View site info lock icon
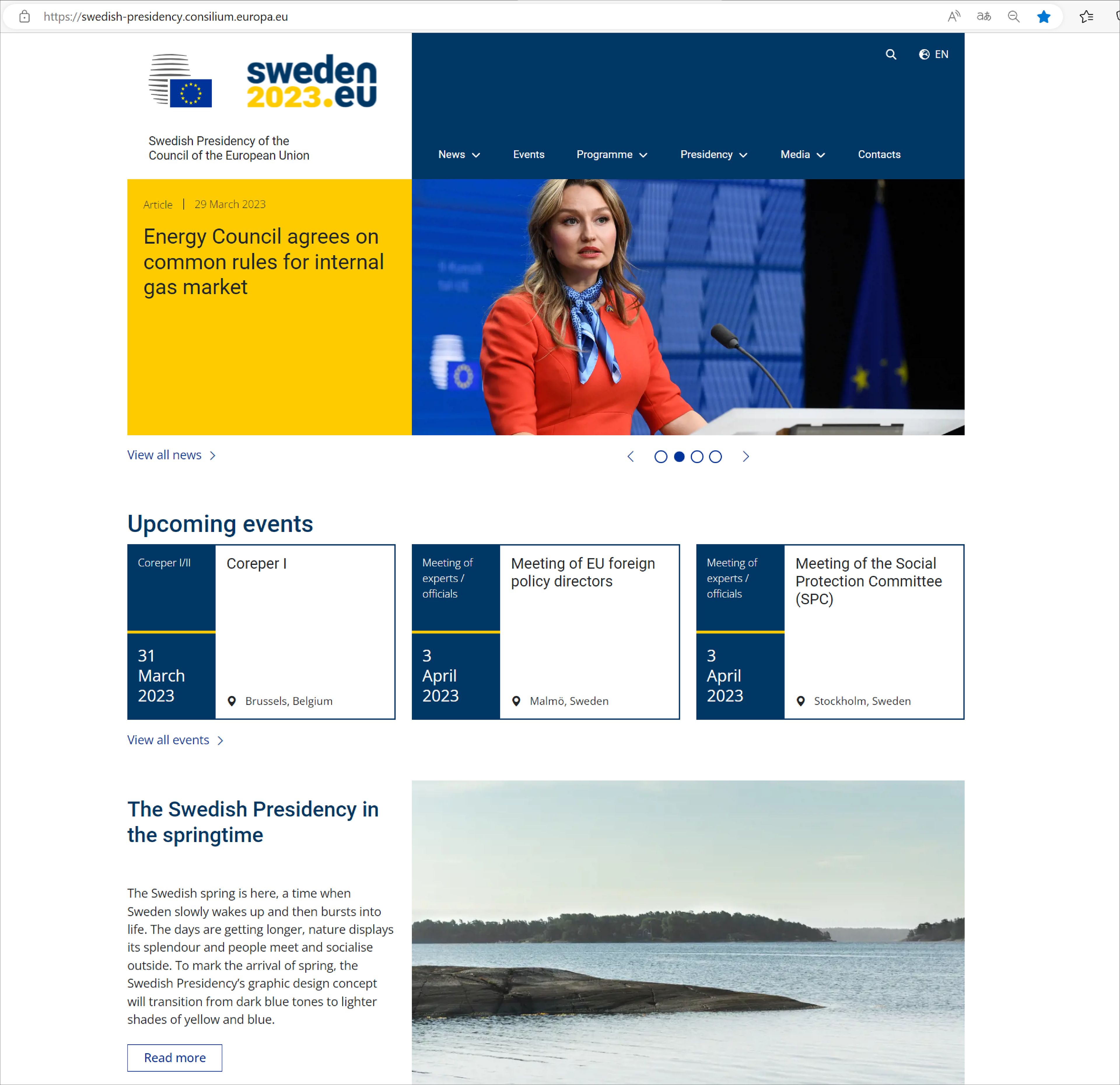Image resolution: width=1120 pixels, height=1085 pixels. click(24, 17)
